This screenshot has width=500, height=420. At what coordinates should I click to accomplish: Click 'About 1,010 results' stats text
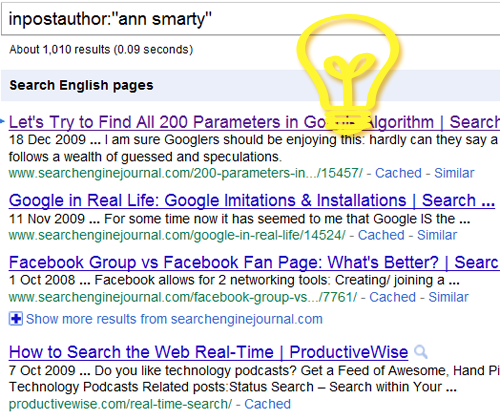click(101, 50)
